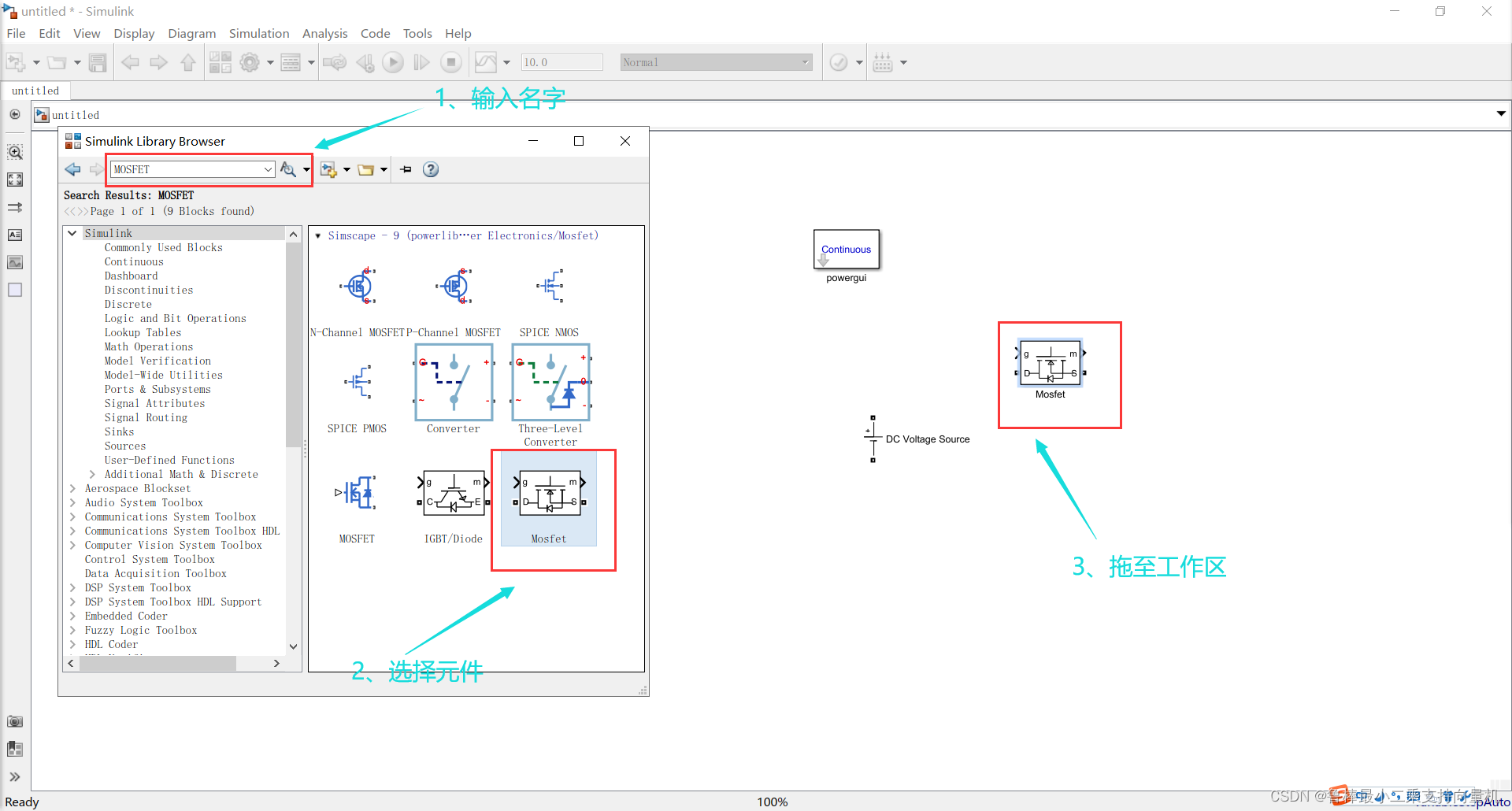The image size is (1512, 811).
Task: Open search options dropdown arrow
Action: 306,169
